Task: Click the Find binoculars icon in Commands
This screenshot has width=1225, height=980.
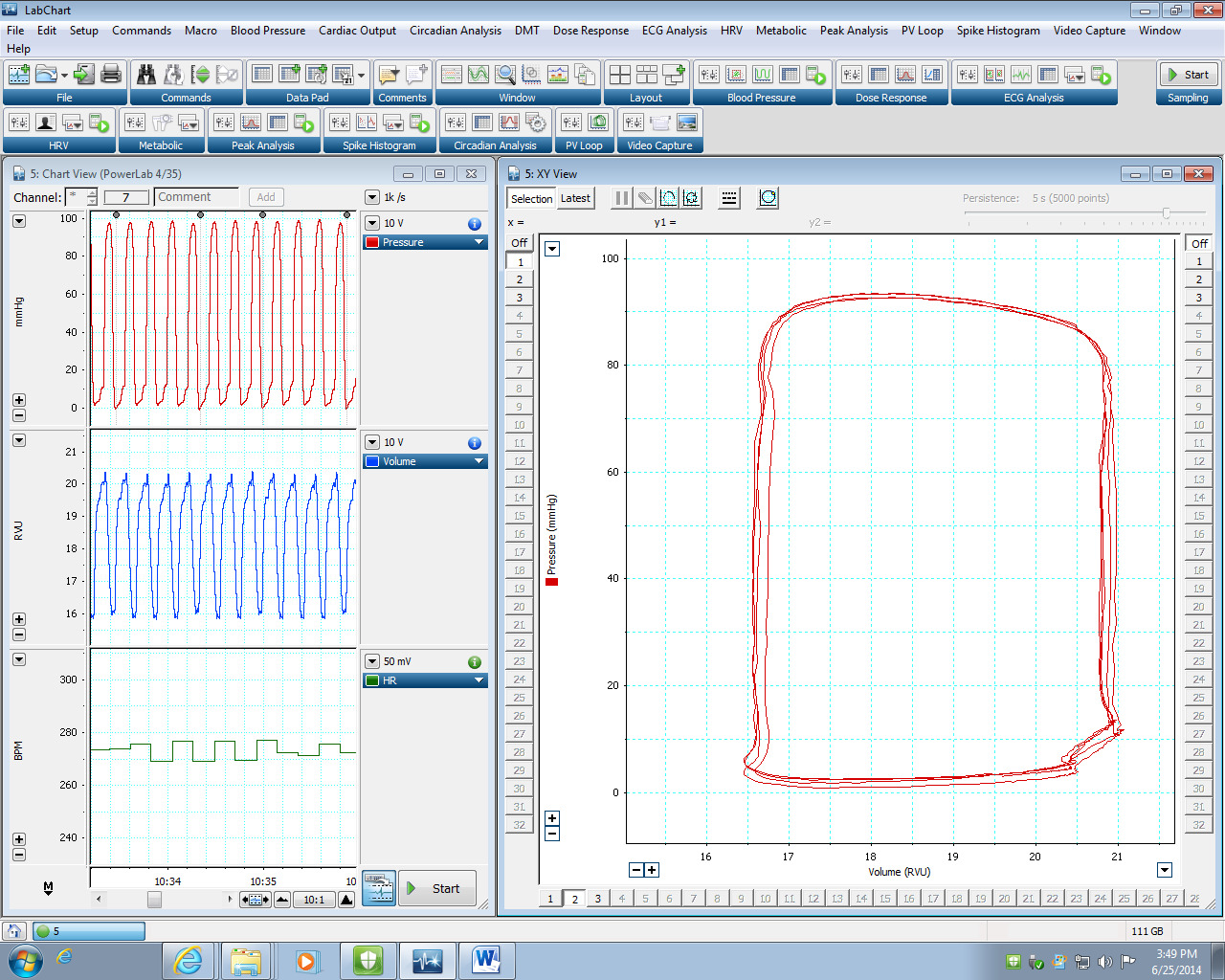Action: [x=146, y=74]
